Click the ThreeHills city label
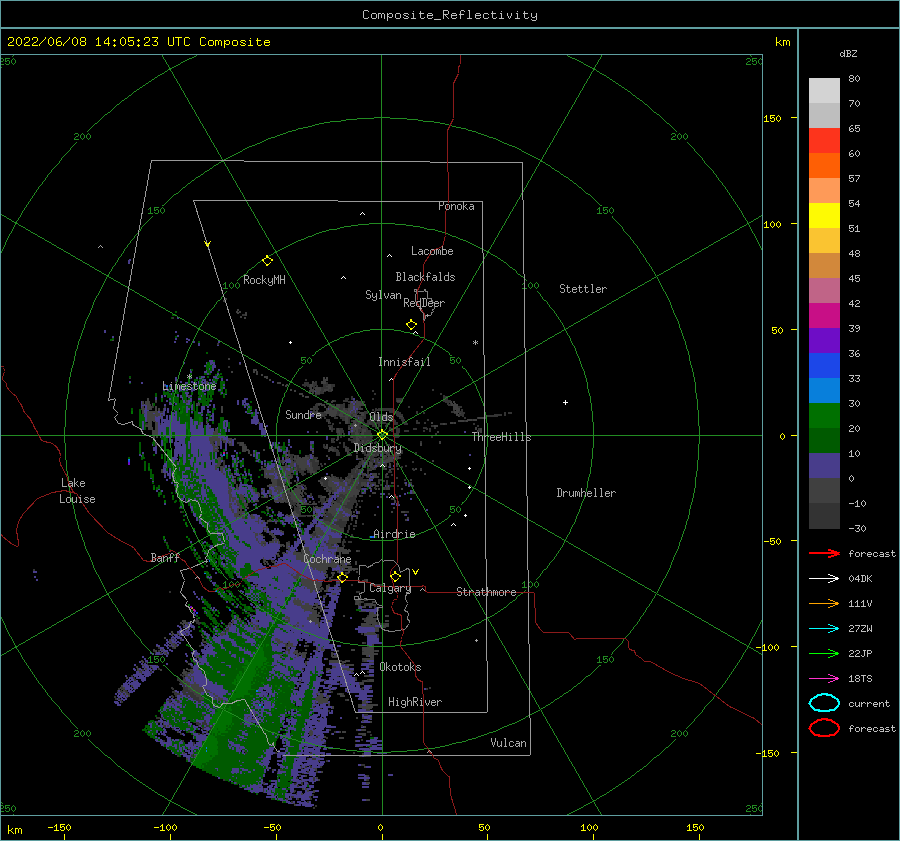This screenshot has height=841, width=900. coord(502,437)
